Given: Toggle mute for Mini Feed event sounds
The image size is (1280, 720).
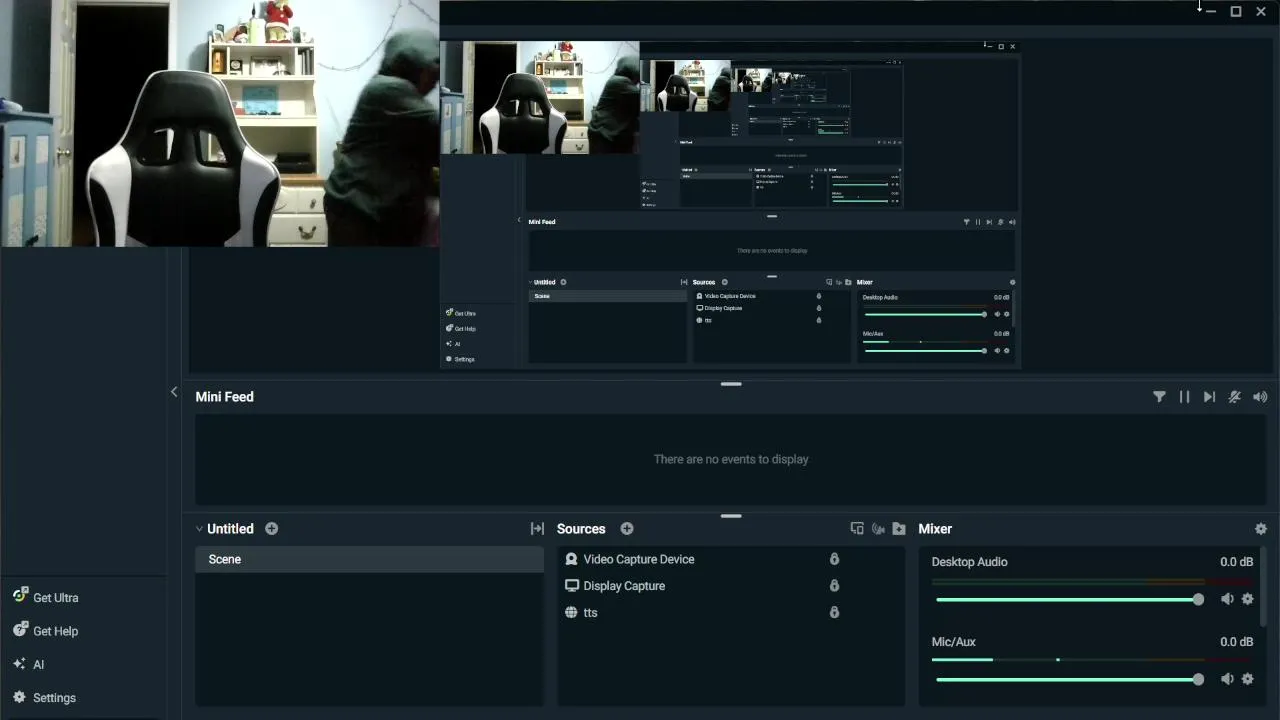Looking at the screenshot, I should (1235, 397).
